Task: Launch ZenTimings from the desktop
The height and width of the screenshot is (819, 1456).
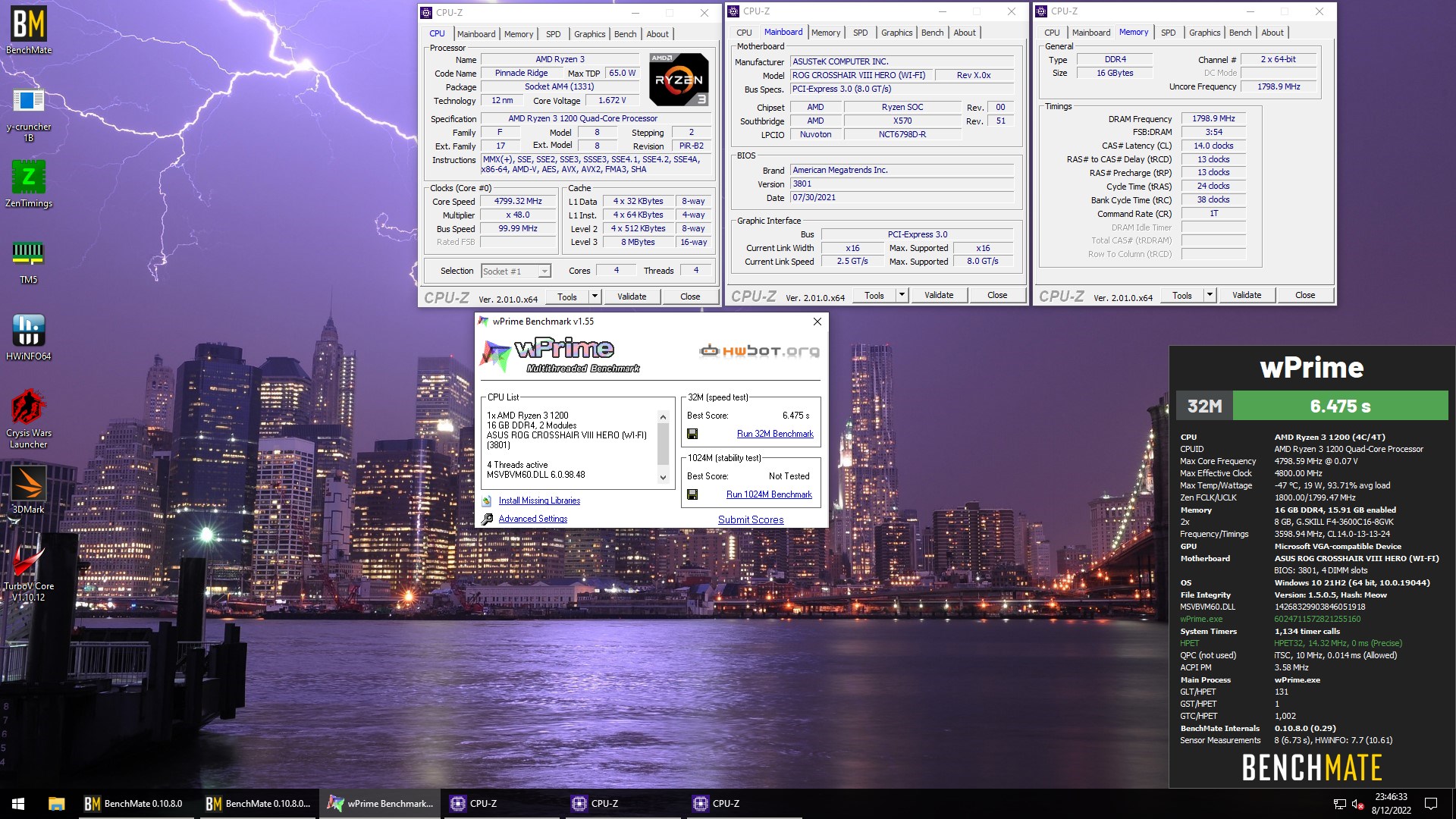Action: click(29, 184)
